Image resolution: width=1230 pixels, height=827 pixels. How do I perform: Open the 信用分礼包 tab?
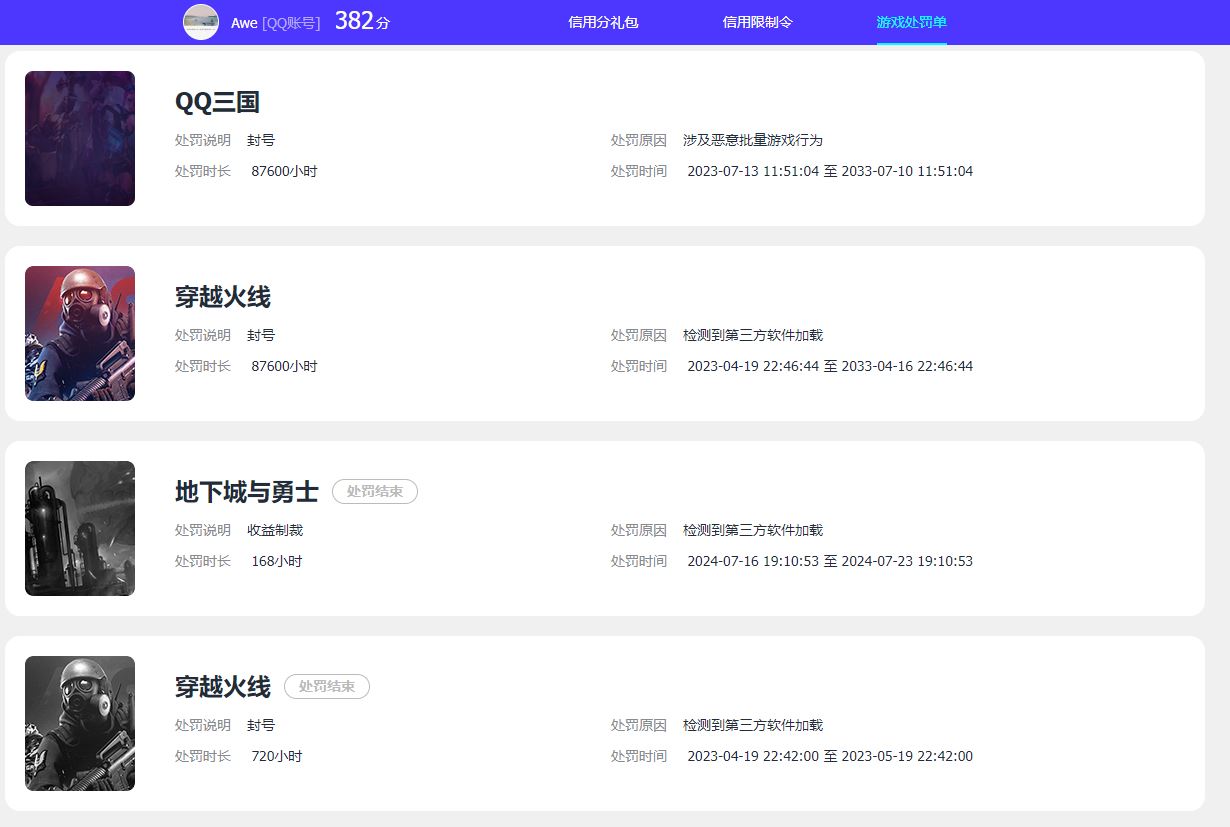(603, 22)
